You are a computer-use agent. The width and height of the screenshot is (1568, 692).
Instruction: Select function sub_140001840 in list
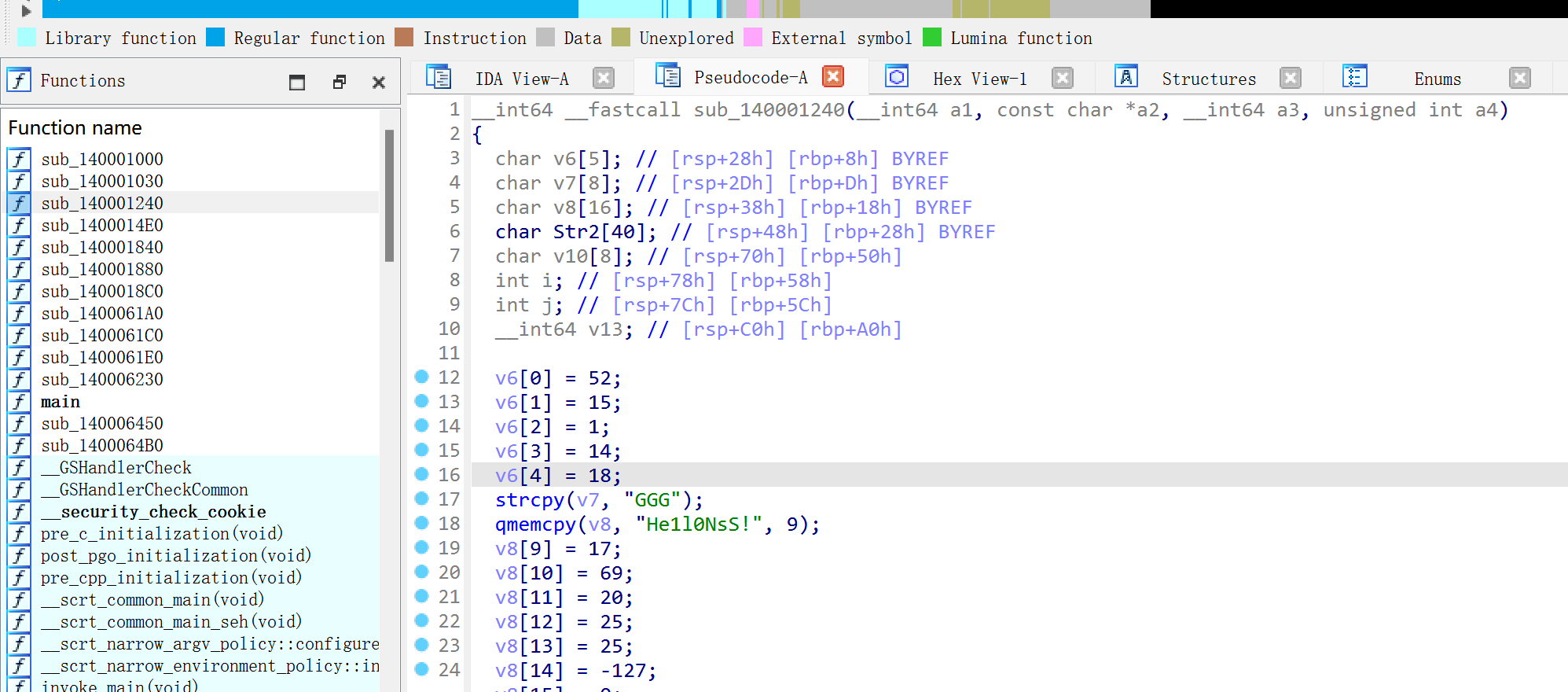102,247
